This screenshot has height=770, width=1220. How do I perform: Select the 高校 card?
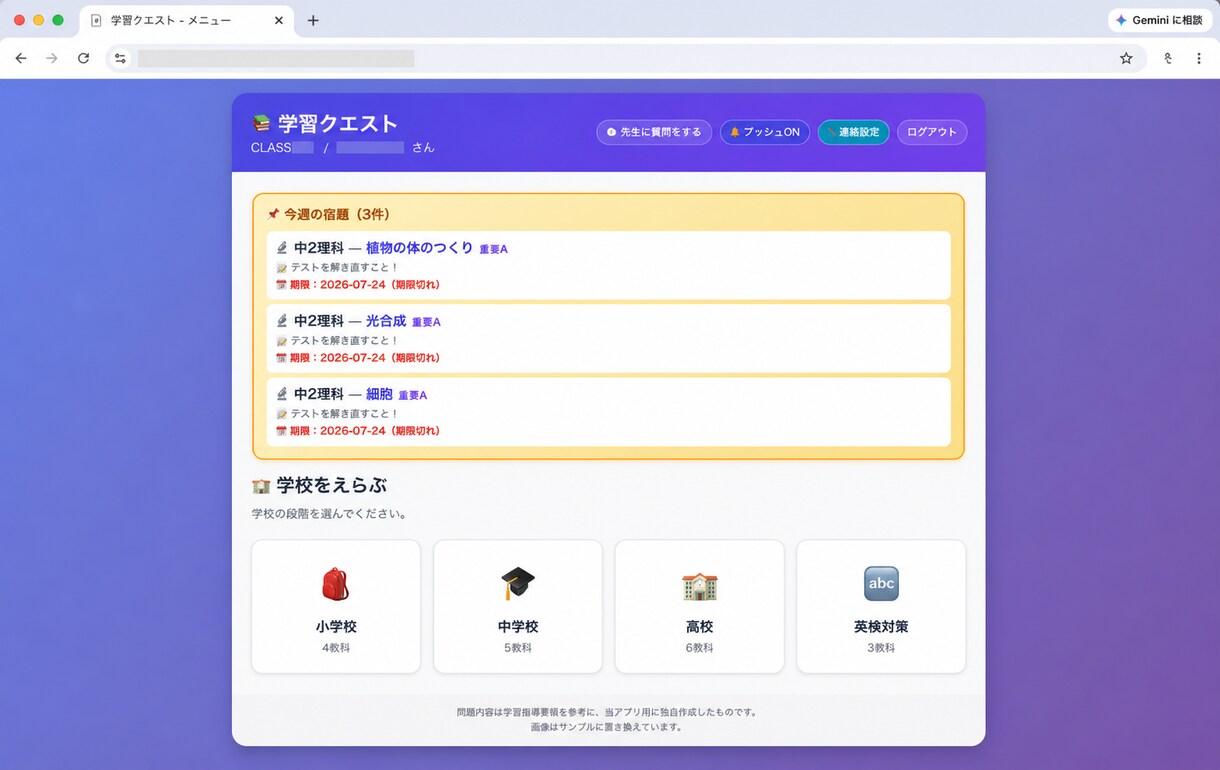tap(700, 607)
